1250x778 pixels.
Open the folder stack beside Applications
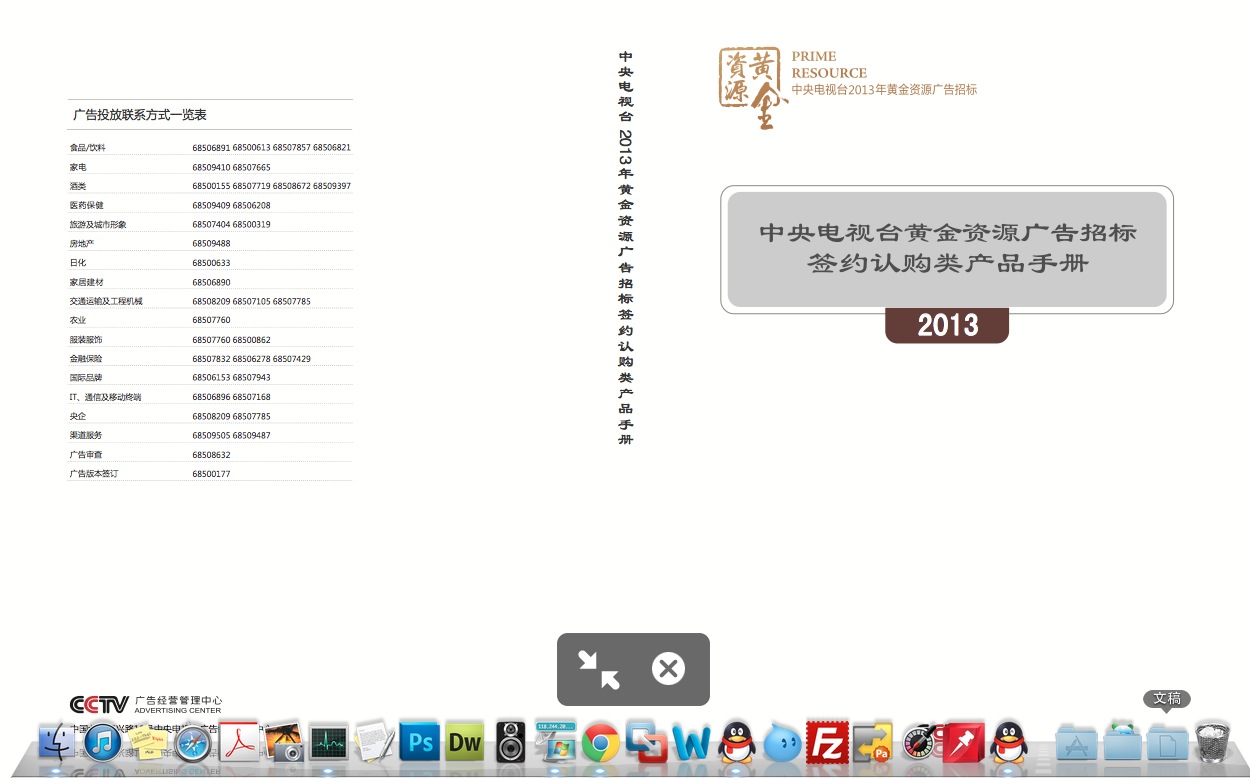(1123, 743)
